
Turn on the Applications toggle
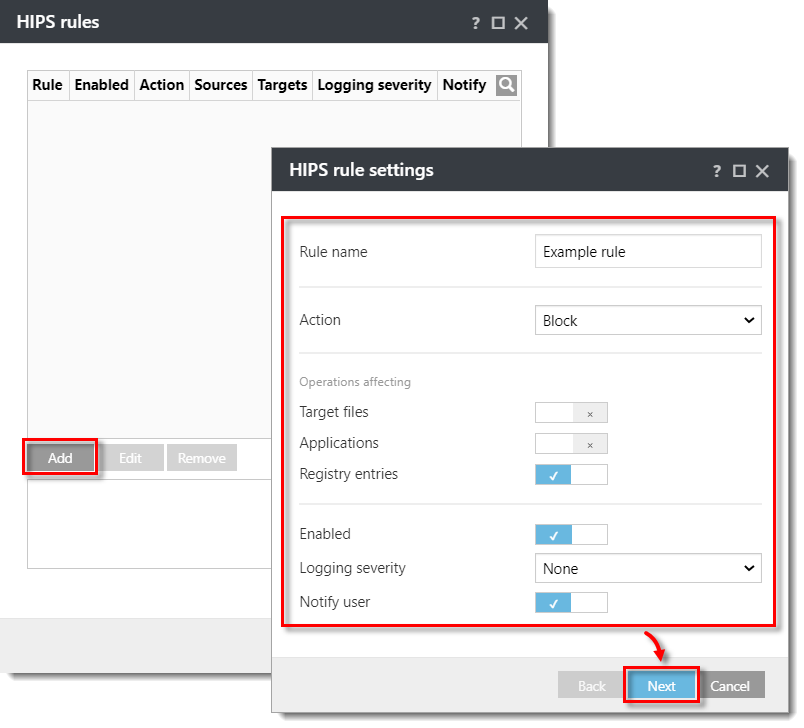(x=571, y=444)
